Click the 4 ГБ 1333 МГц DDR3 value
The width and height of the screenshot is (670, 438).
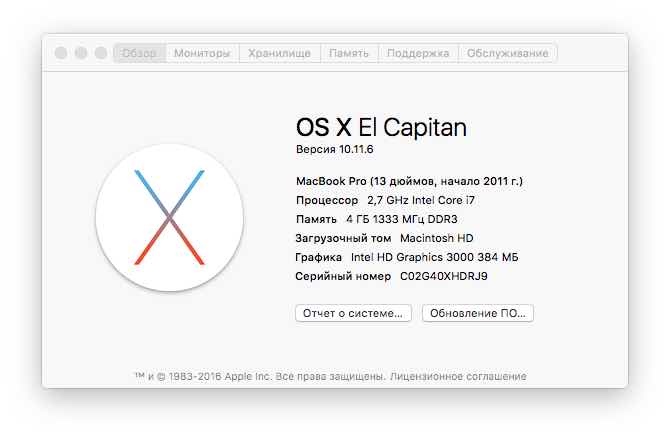click(402, 220)
